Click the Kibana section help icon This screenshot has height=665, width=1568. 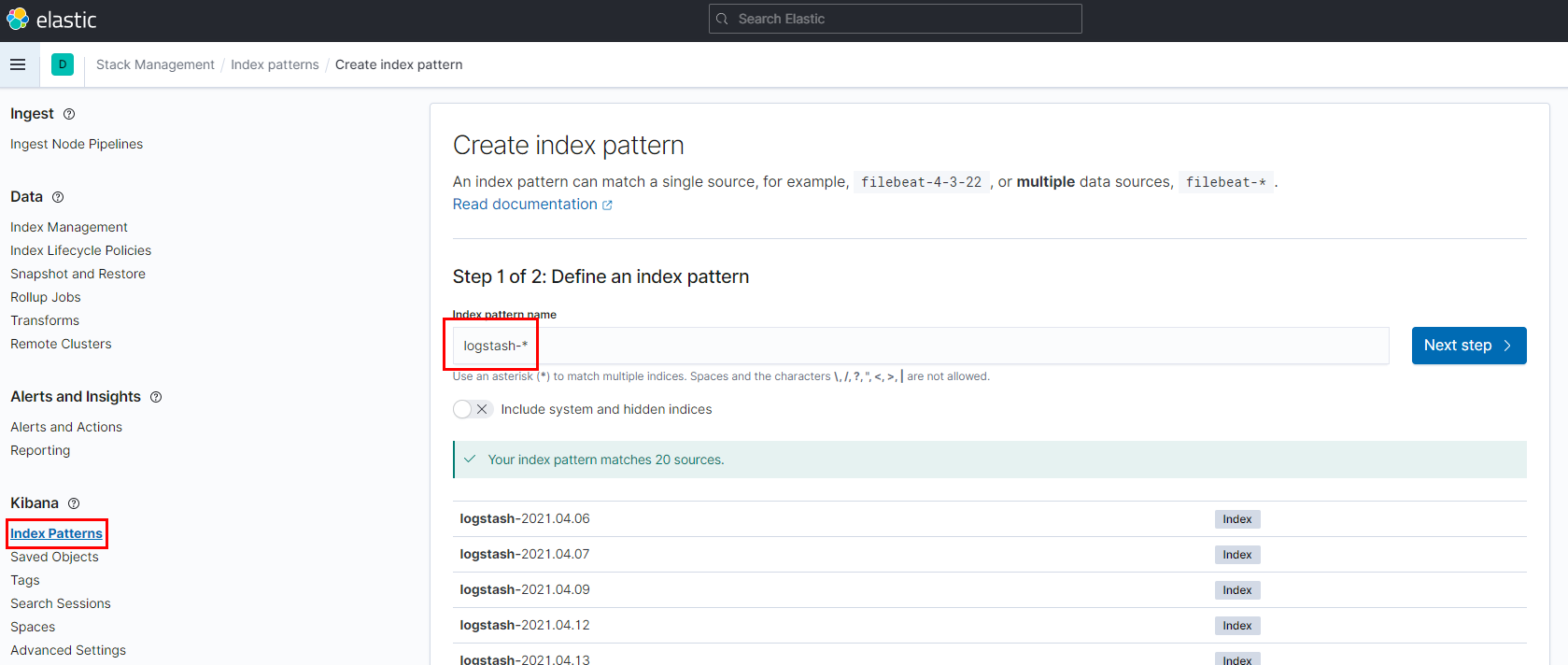point(74,503)
